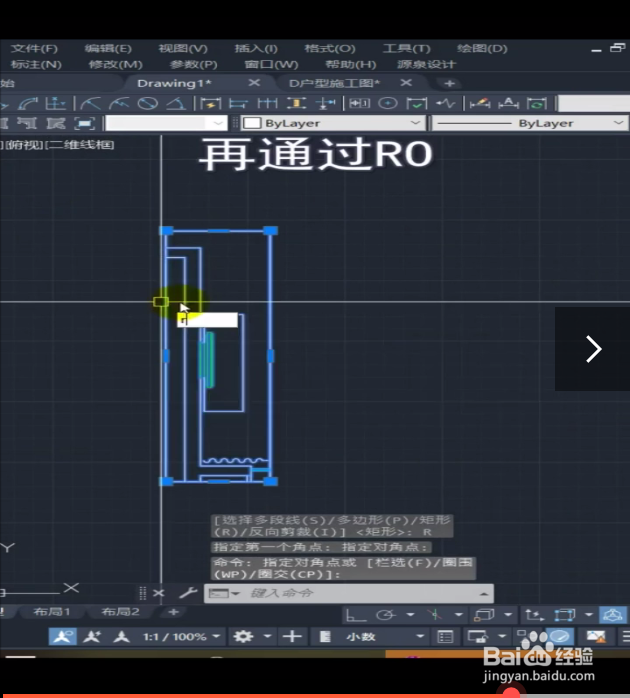The image size is (630, 698).
Task: Select the Diameter dimension tool
Action: (x=147, y=103)
